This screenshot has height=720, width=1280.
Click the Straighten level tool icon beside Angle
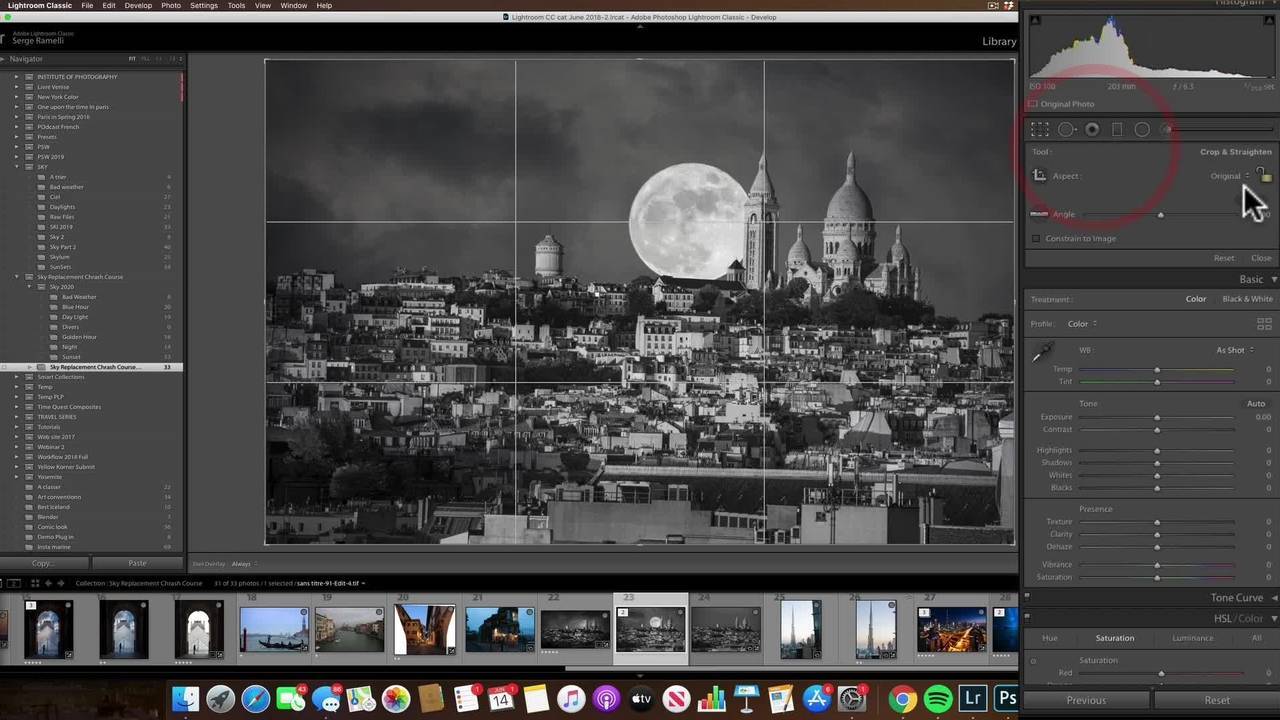1039,214
